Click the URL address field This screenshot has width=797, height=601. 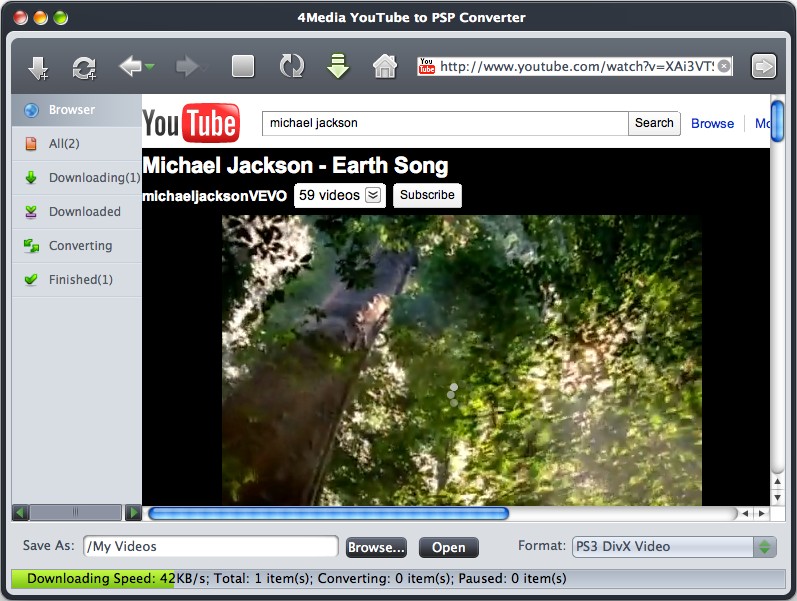[576, 66]
